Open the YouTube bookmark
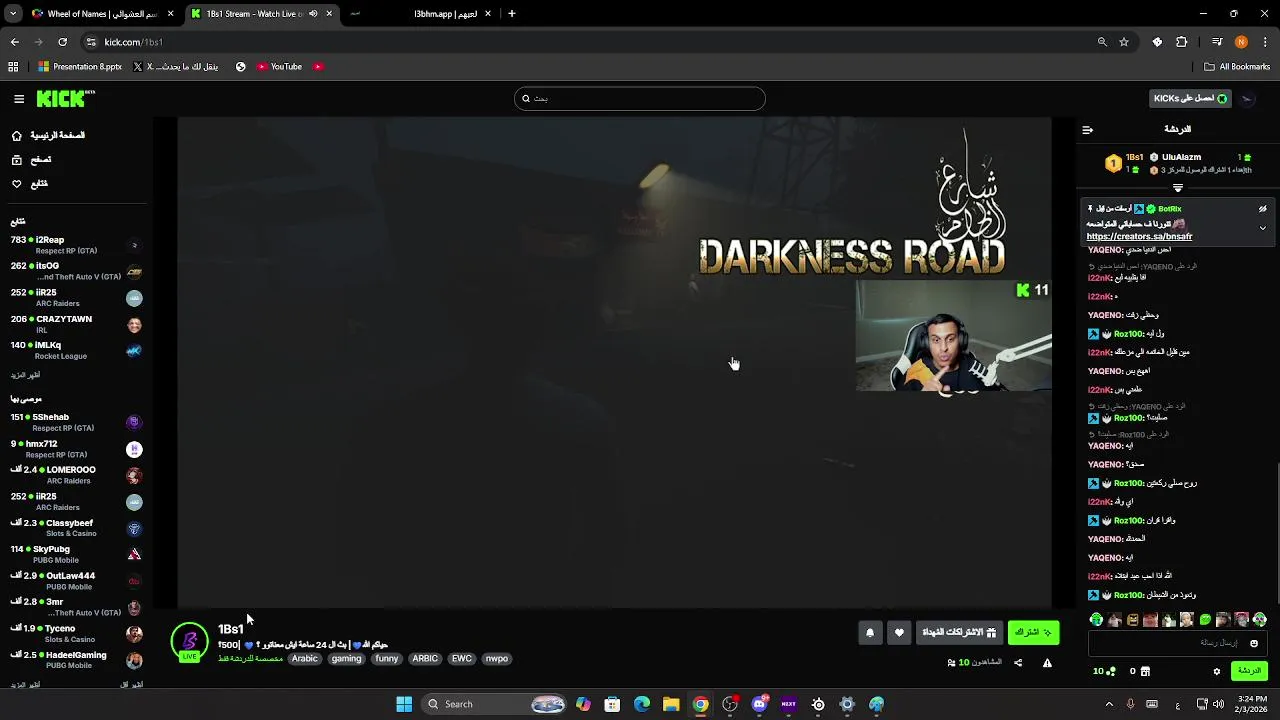 279,67
